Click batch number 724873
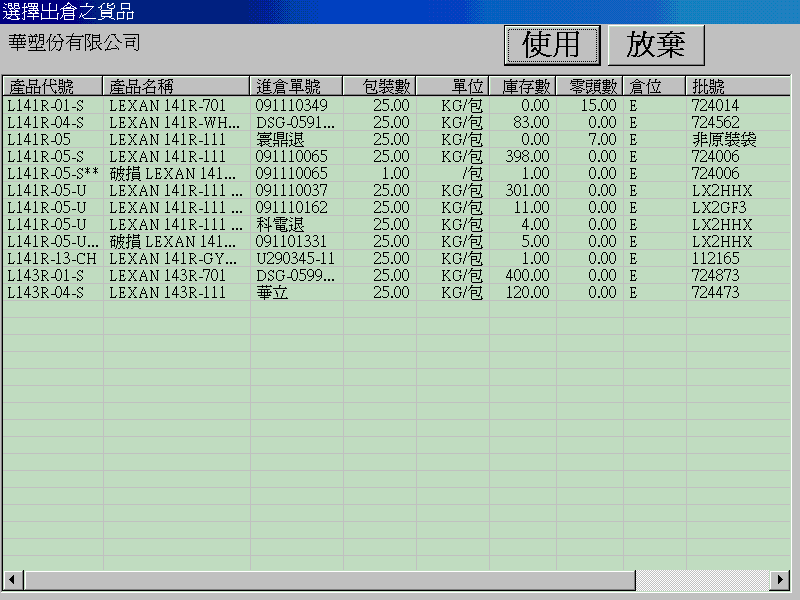This screenshot has width=800, height=600. point(715,276)
